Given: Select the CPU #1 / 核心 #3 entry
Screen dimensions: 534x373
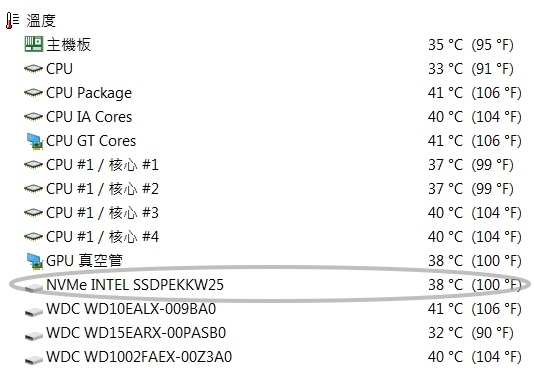Looking at the screenshot, I should click(x=102, y=213).
